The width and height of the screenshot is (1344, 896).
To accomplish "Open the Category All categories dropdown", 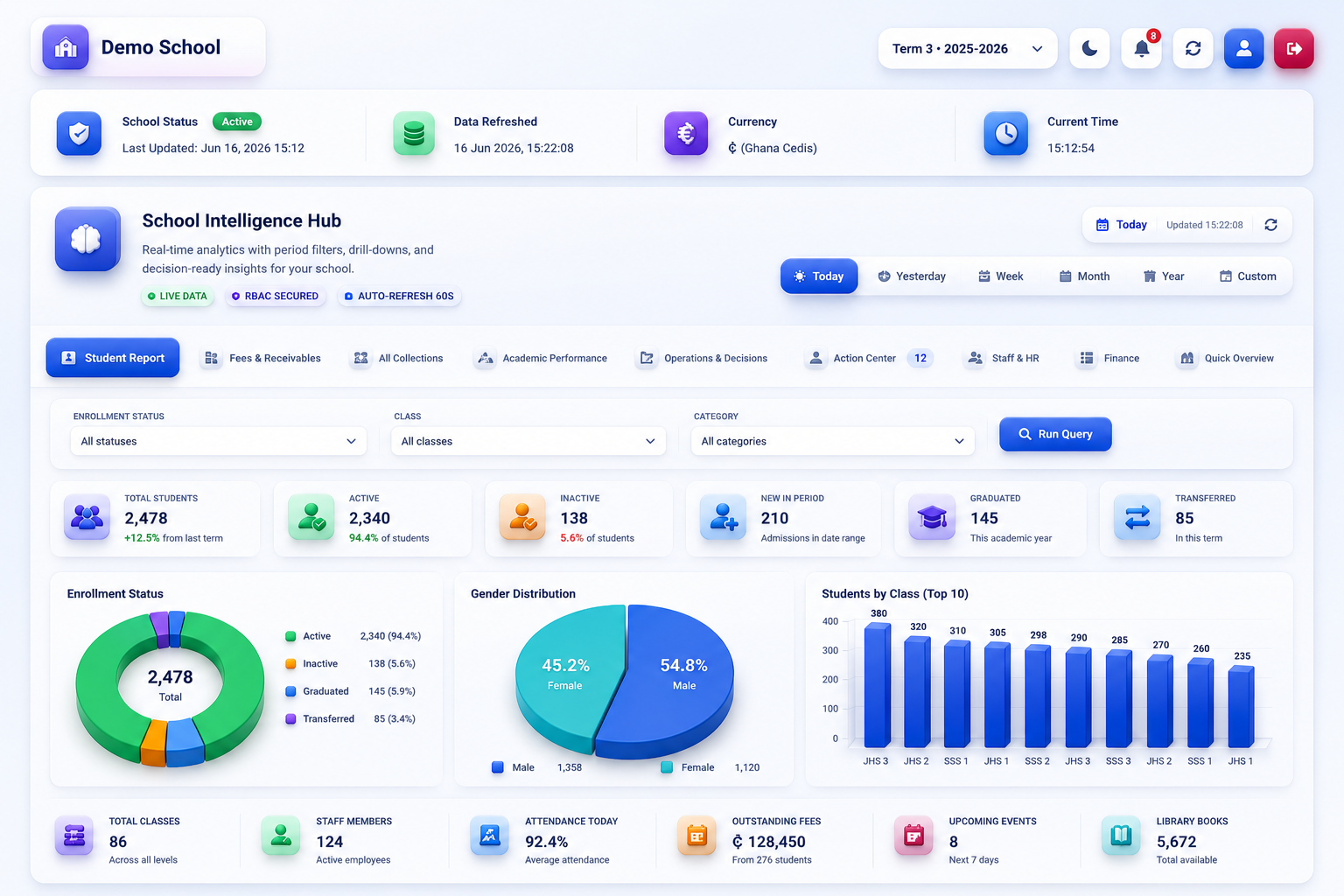I will click(x=832, y=441).
